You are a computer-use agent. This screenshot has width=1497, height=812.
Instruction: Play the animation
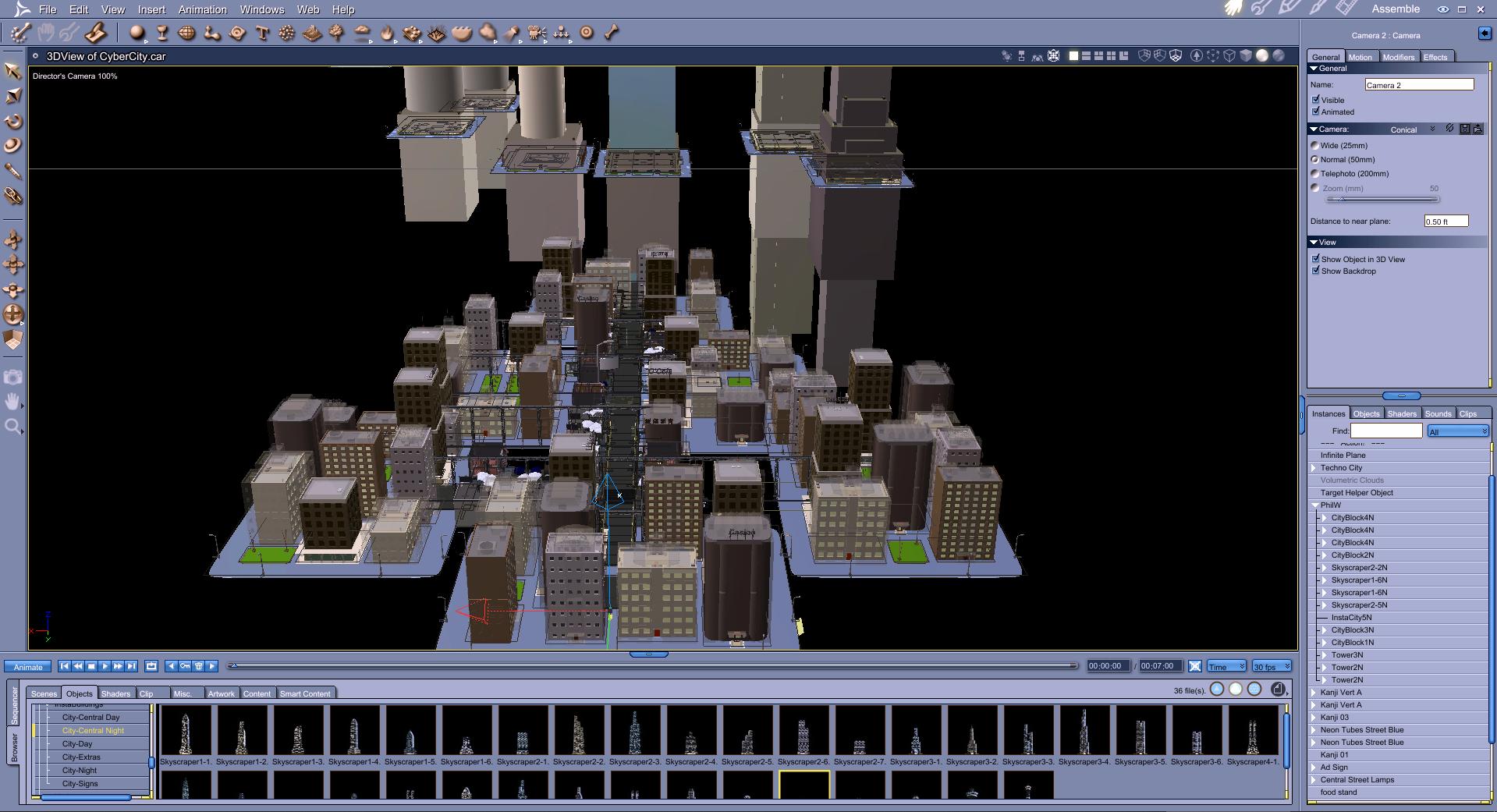[x=105, y=666]
